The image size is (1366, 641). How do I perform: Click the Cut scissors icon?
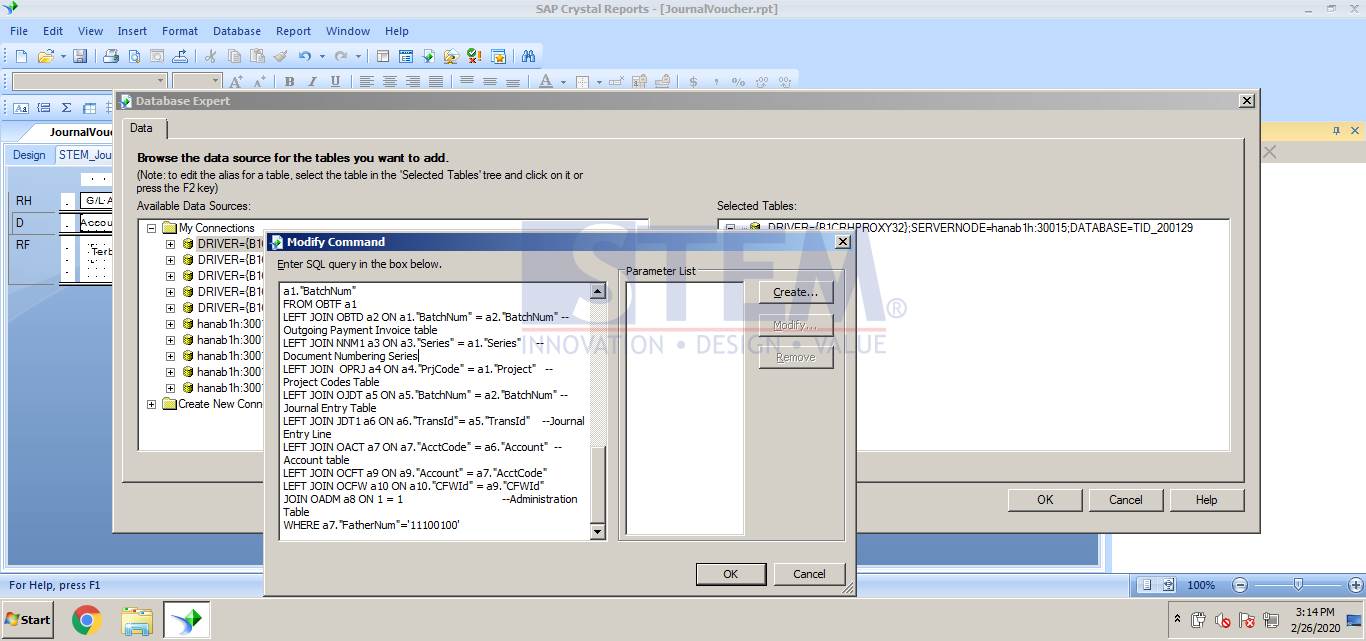[211, 56]
